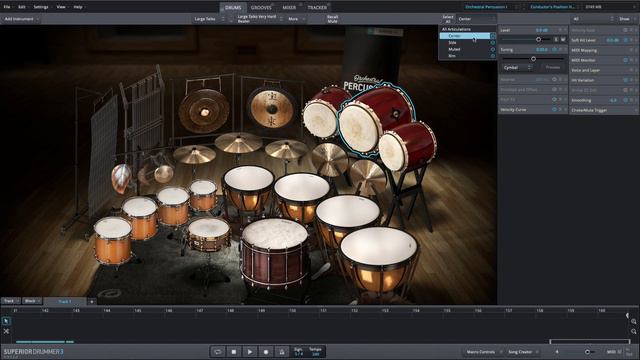The image size is (640, 360).
Task: Add a new track with plus button
Action: (x=91, y=302)
